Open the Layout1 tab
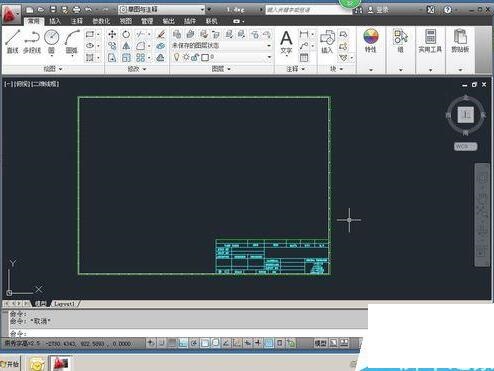Screen dimensions: 494x371 point(64,304)
